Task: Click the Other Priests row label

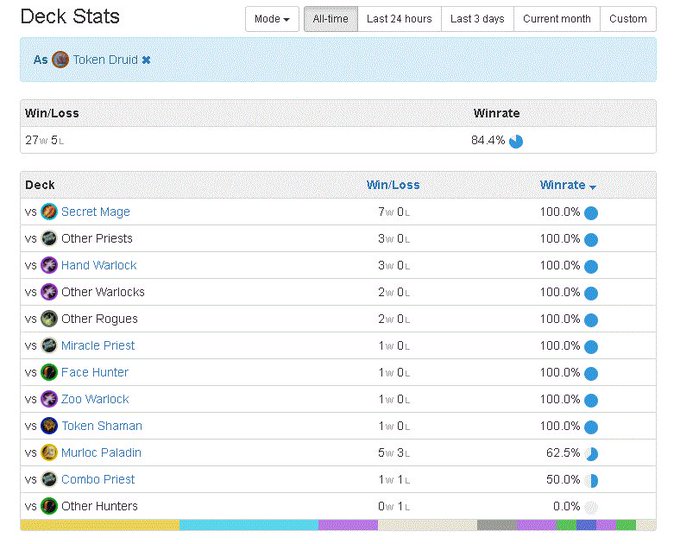Action: [97, 239]
